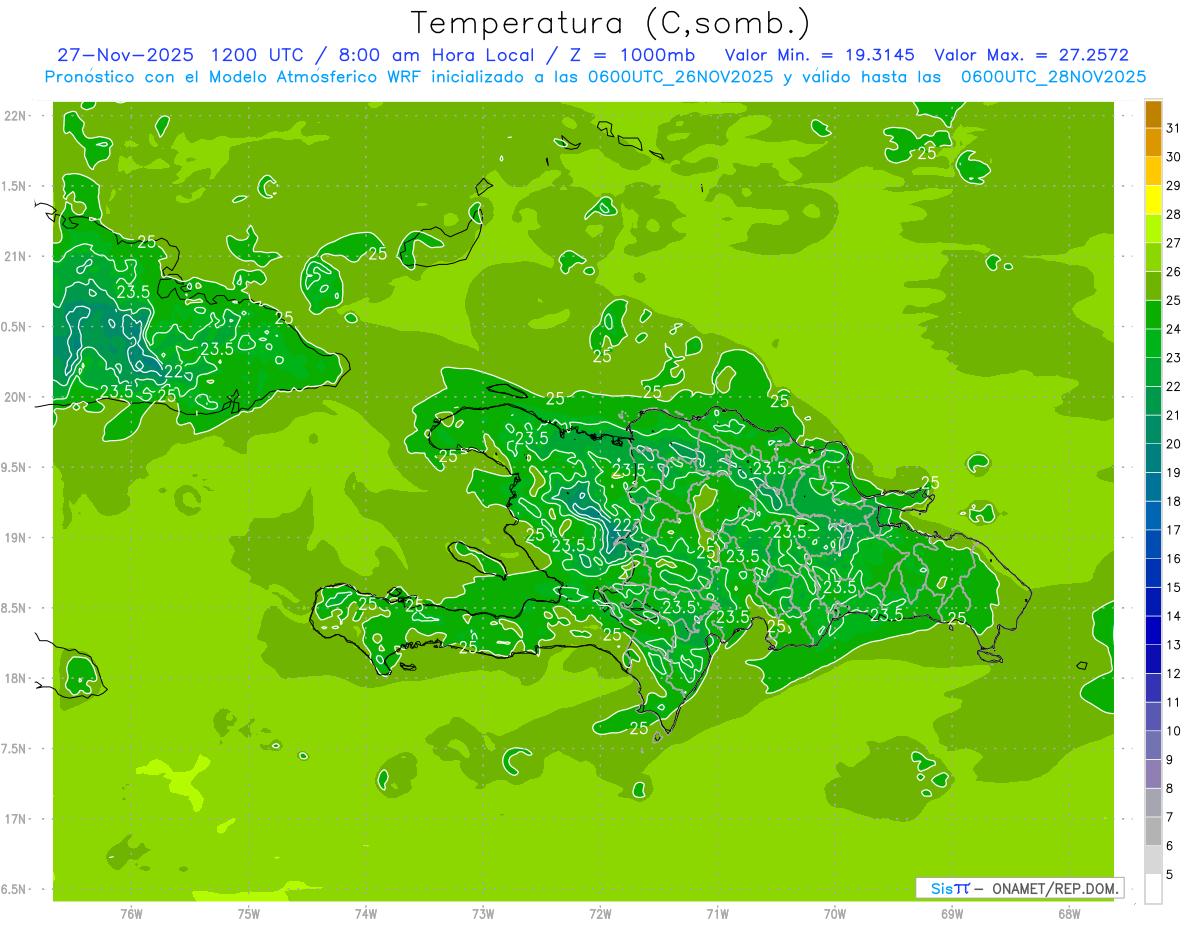Select the Valor Max. = 27.2572 readout
The image size is (1200, 927).
pos(1031,55)
